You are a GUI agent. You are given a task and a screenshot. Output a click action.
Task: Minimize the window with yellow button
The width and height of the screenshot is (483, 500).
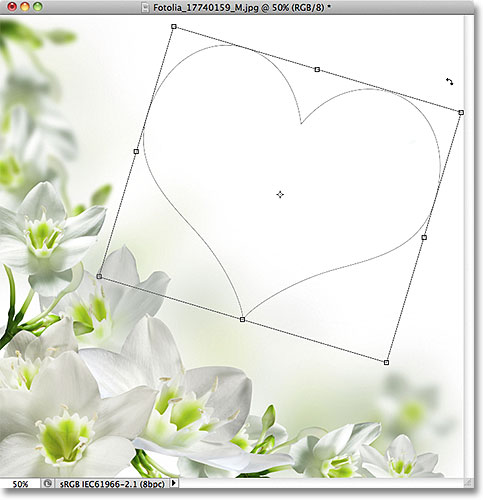(25, 7)
